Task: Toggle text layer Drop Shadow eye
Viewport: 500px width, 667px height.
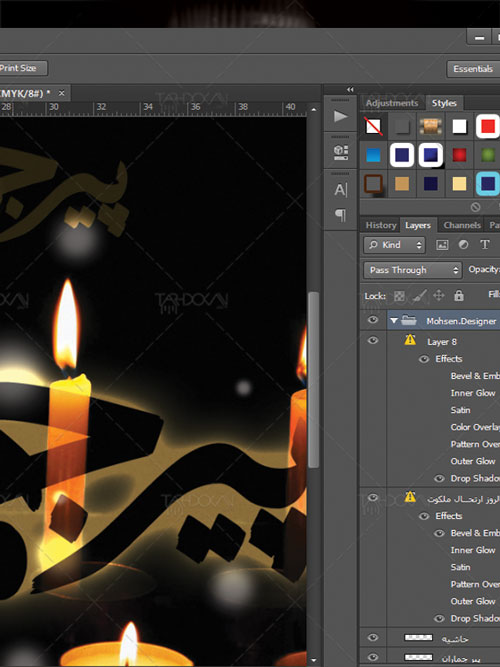Action: [x=439, y=619]
